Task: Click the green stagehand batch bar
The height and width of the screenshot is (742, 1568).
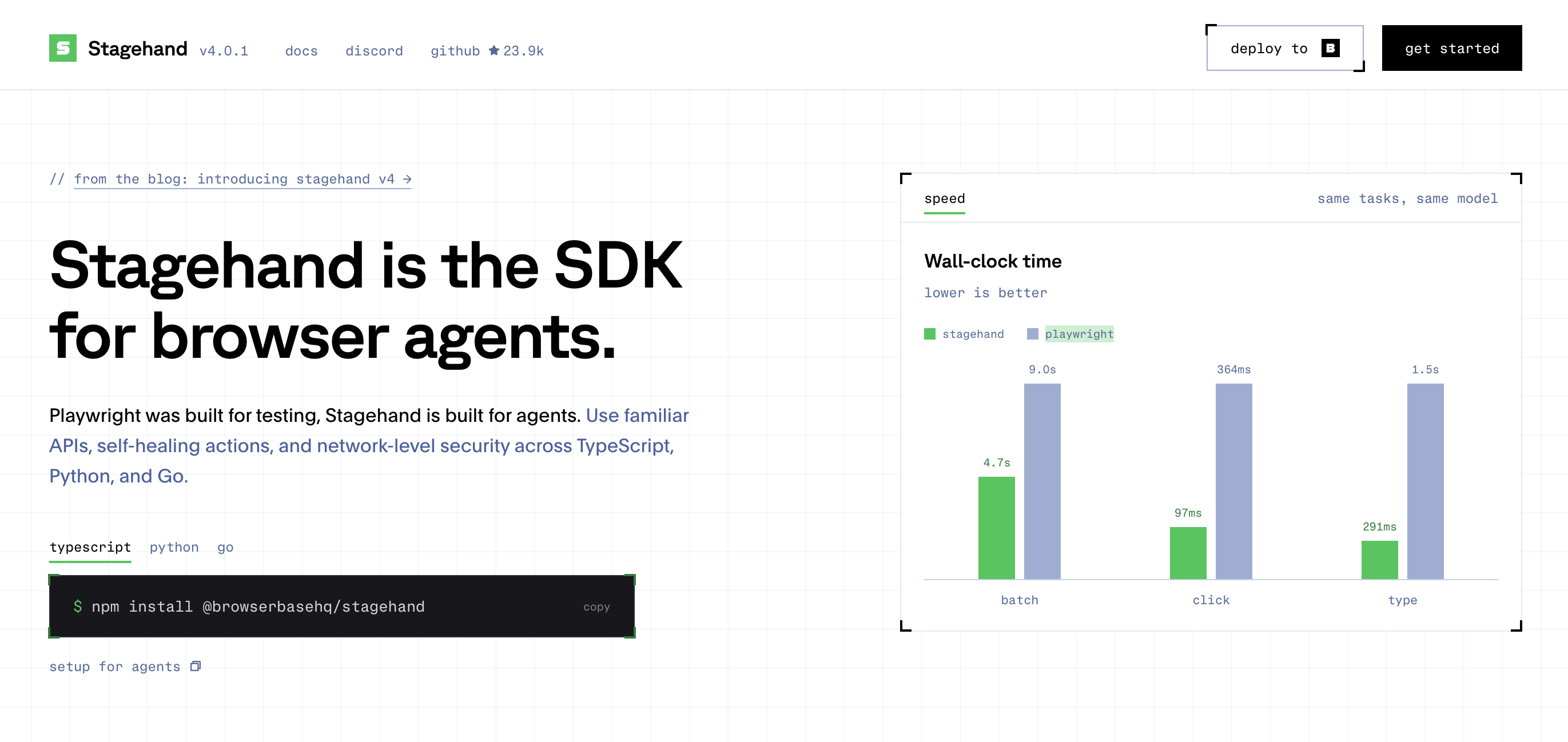Action: pyautogui.click(x=996, y=528)
